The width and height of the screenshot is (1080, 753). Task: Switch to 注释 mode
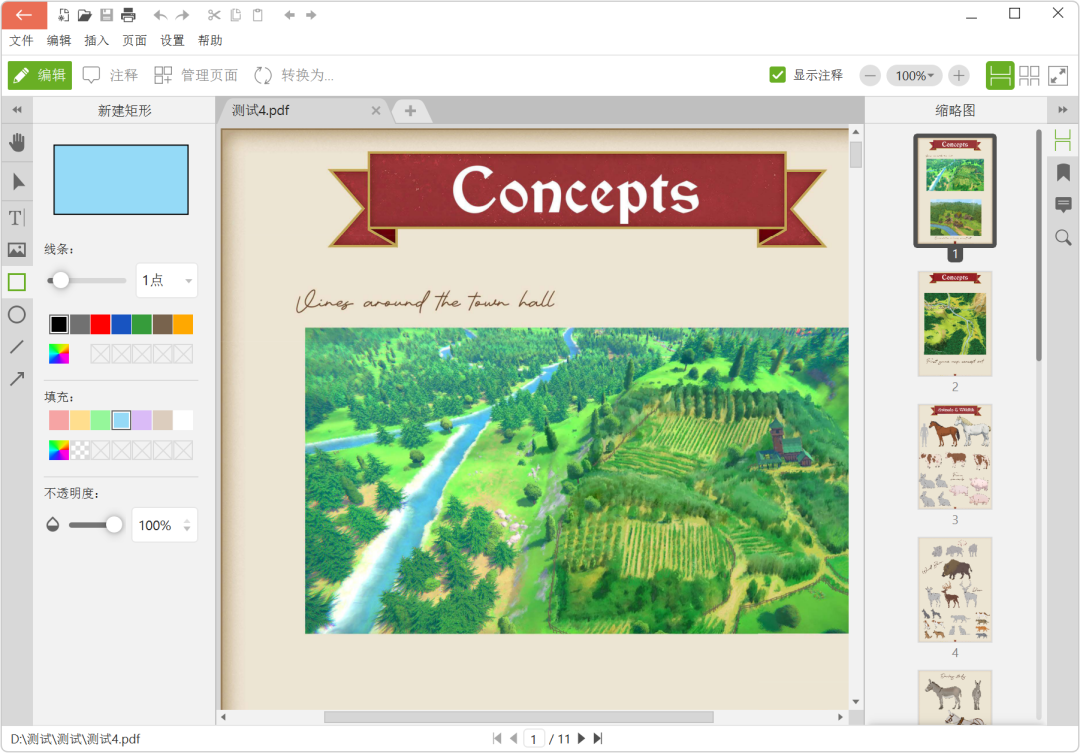click(110, 75)
